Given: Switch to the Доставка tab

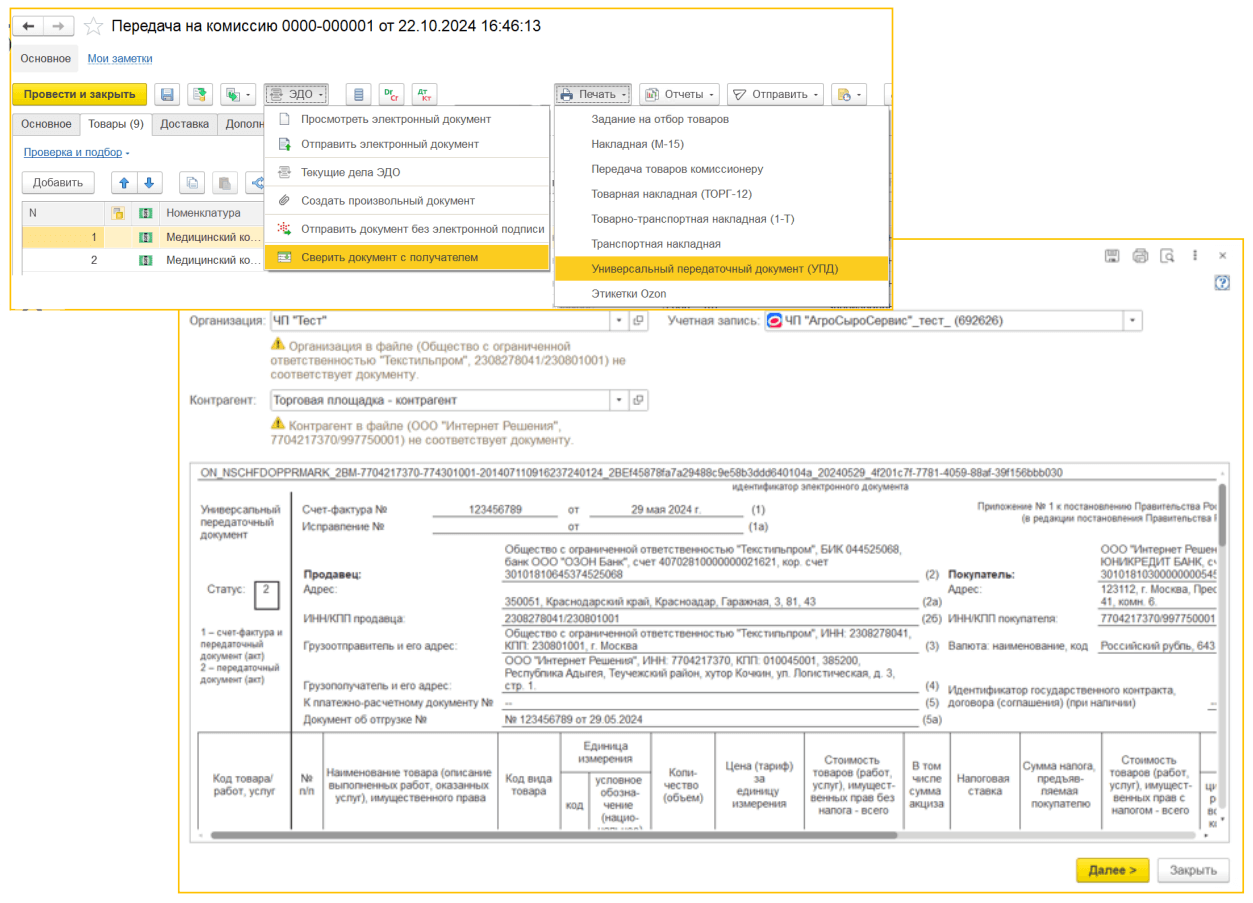Looking at the screenshot, I should (x=184, y=124).
